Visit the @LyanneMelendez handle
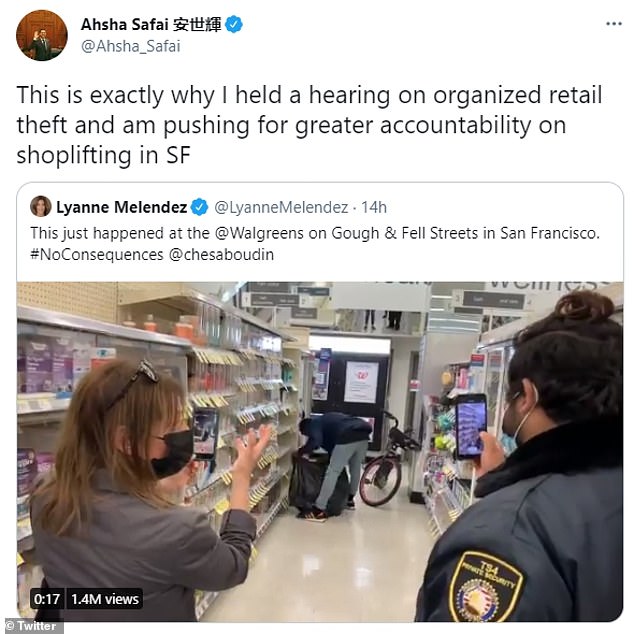Viewport: 634px width, 634px height. pyautogui.click(x=281, y=207)
